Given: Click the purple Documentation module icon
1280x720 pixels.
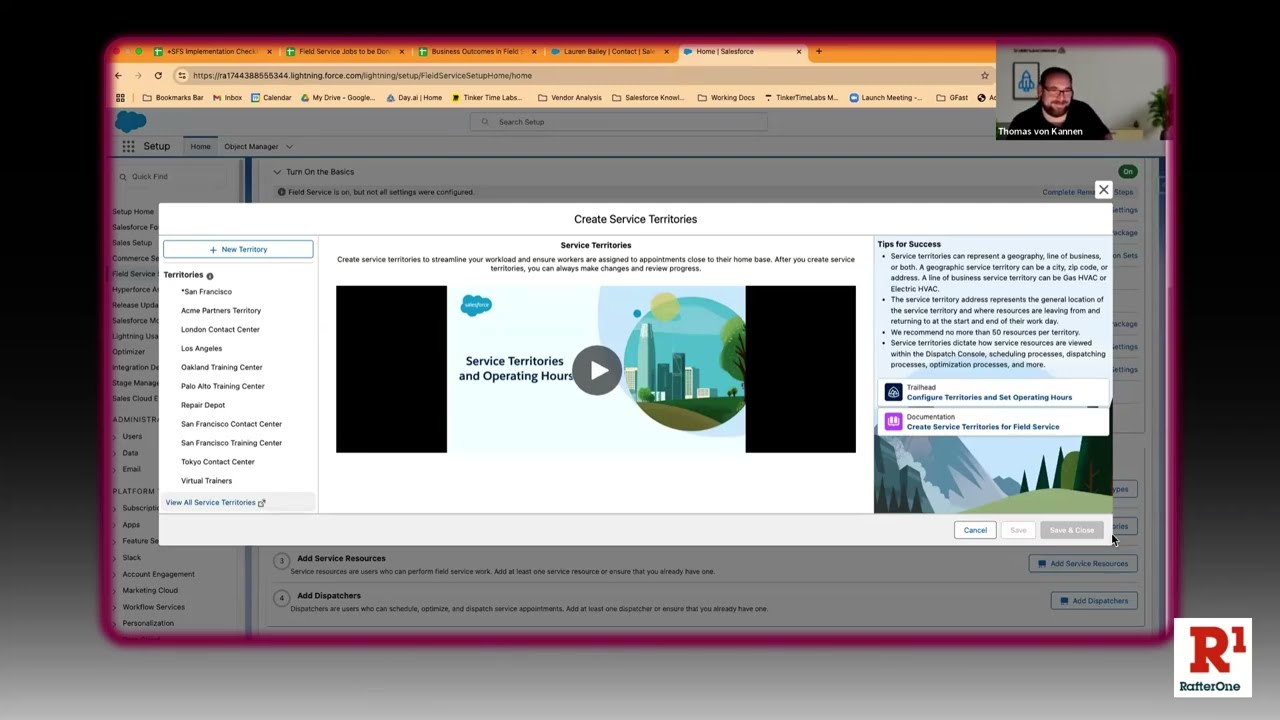Looking at the screenshot, I should pos(893,421).
